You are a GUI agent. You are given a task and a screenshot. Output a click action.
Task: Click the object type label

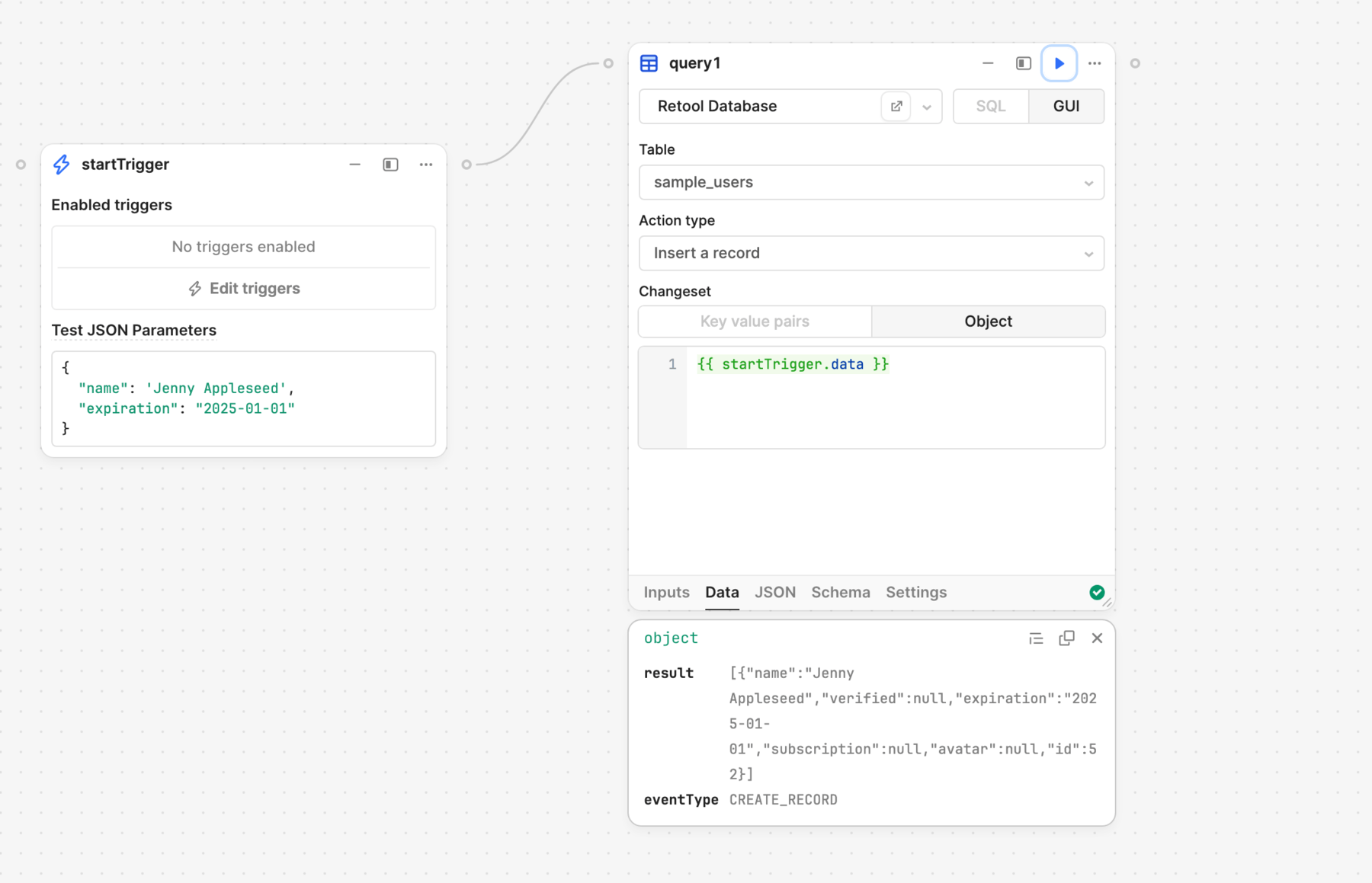pyautogui.click(x=671, y=638)
